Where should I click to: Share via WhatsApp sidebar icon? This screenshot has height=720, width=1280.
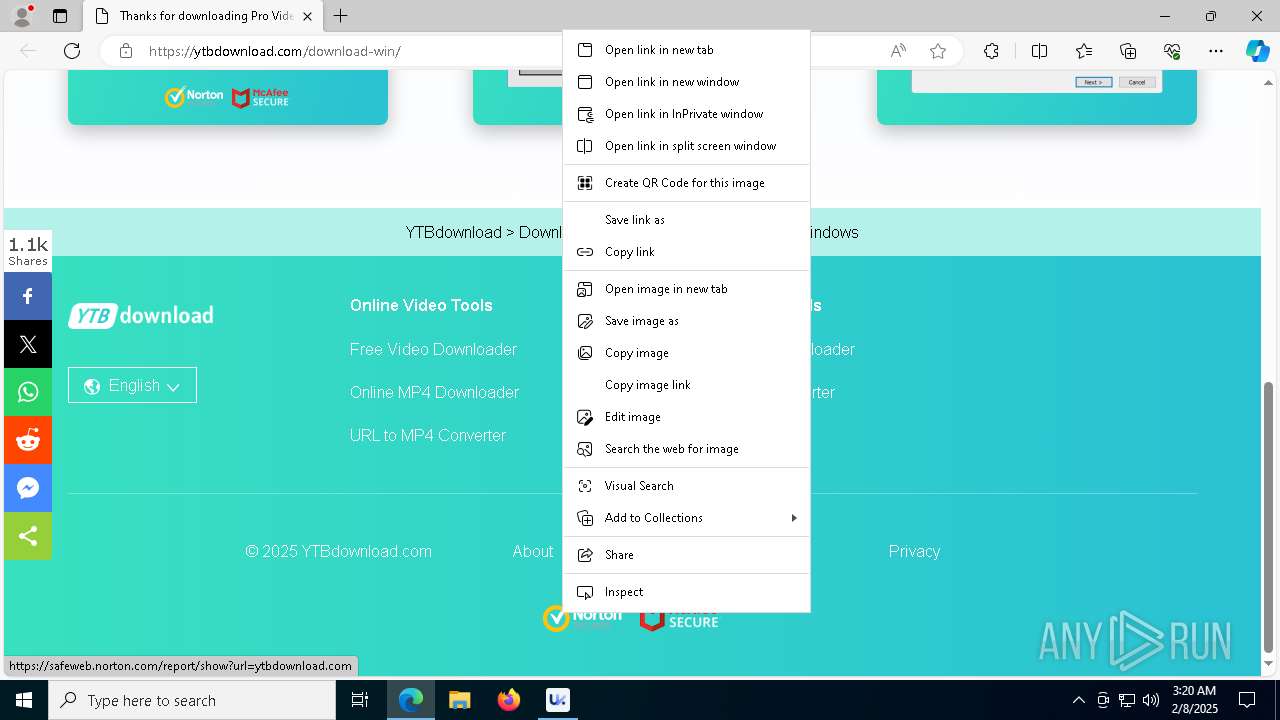pyautogui.click(x=28, y=392)
